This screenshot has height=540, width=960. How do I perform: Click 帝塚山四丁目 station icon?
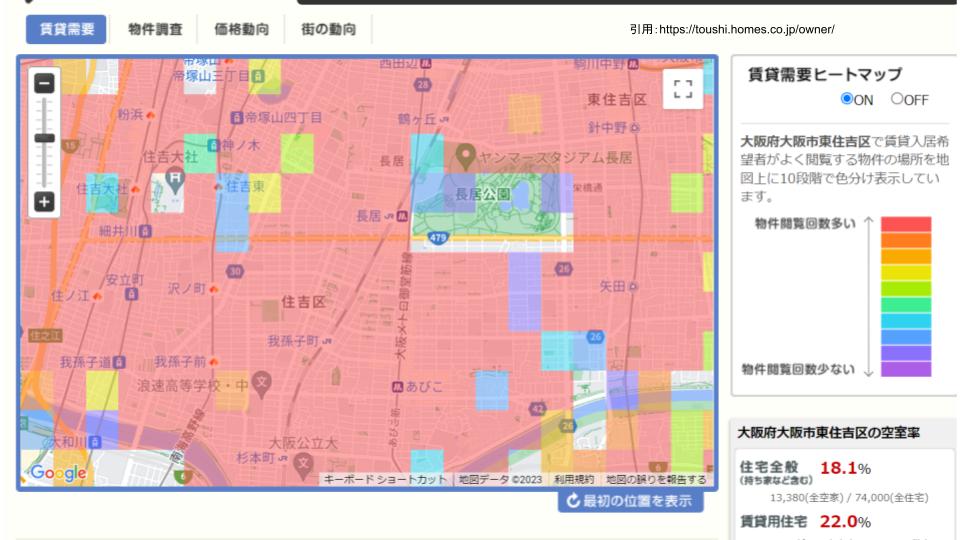tap(236, 118)
